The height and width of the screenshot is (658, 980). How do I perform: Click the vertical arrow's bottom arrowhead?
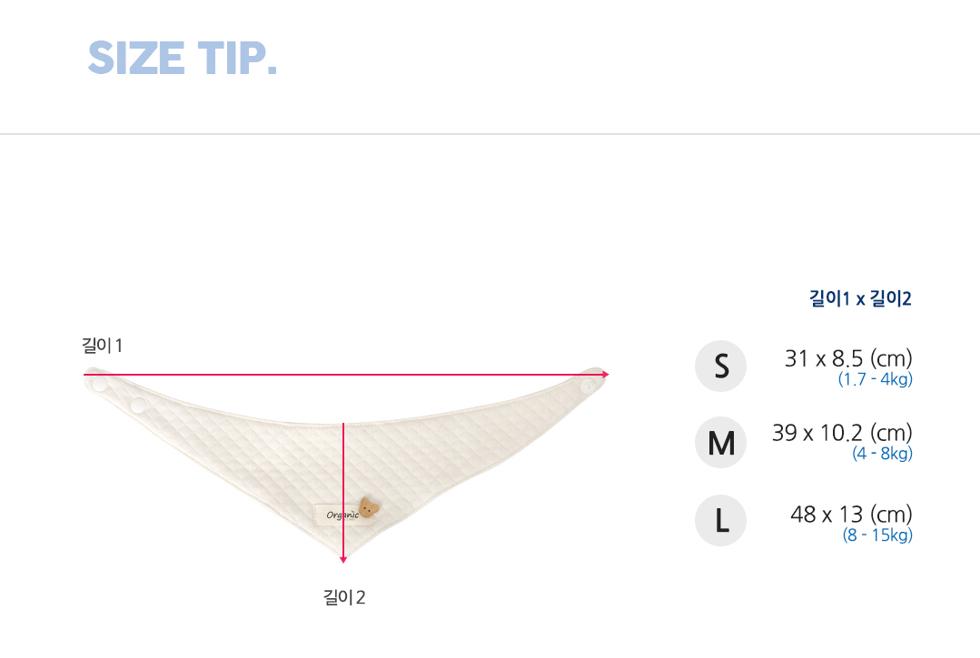coord(343,559)
